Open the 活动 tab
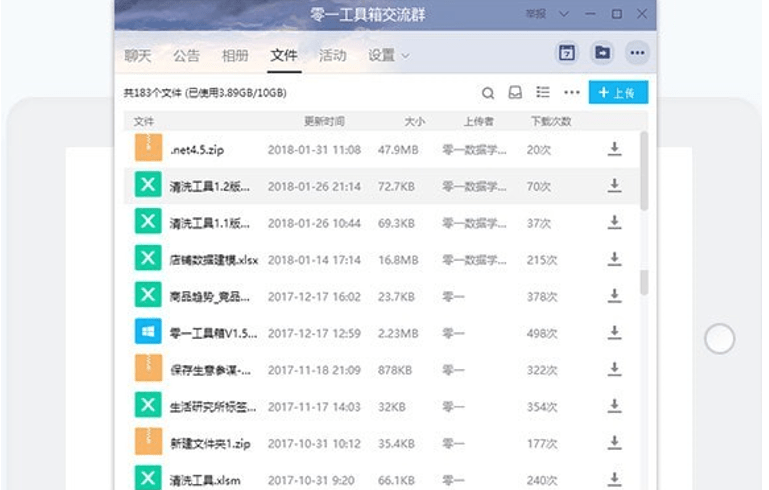 [333, 55]
